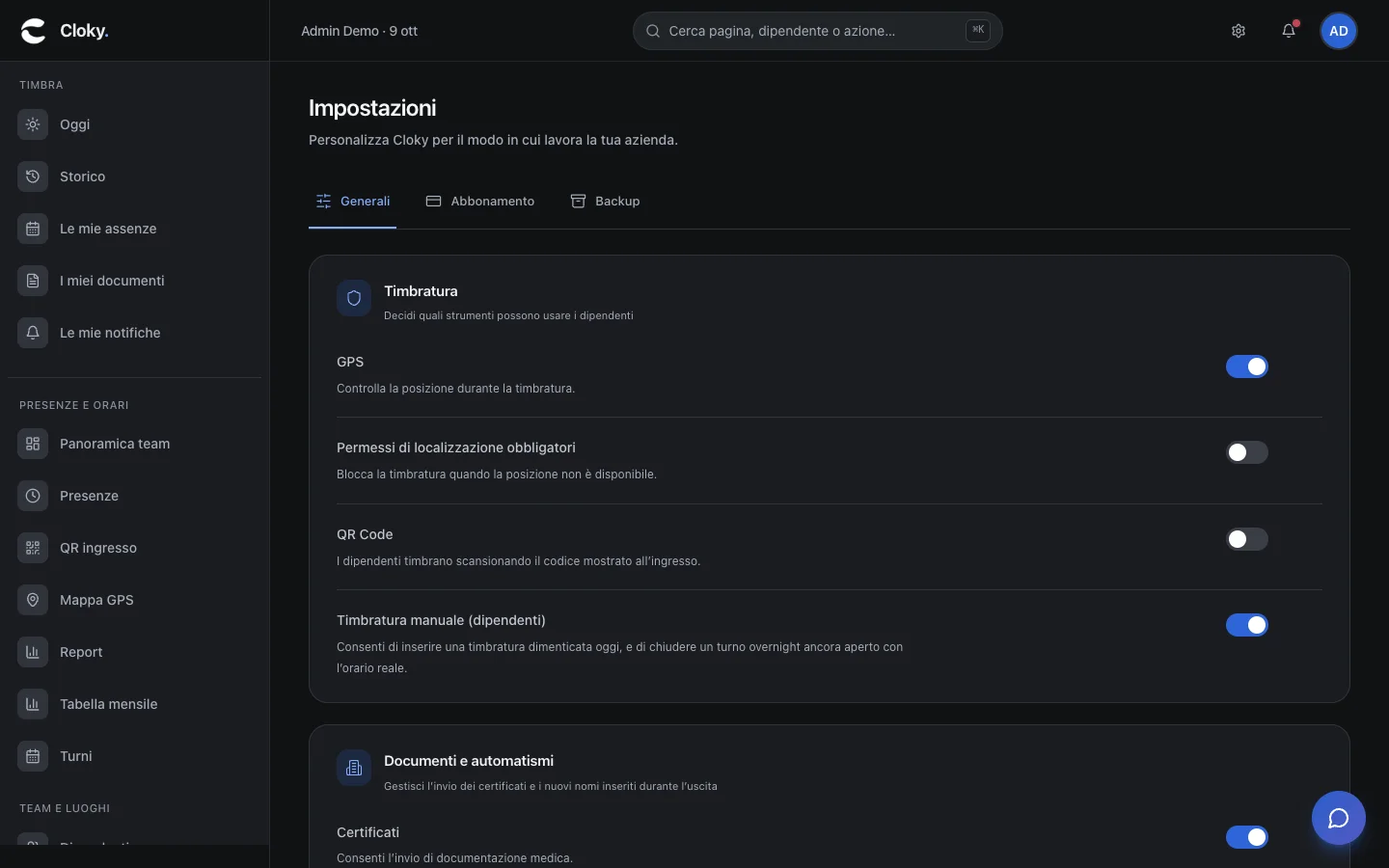
Task: Click the Impostazioni page heading
Action: pyautogui.click(x=372, y=108)
